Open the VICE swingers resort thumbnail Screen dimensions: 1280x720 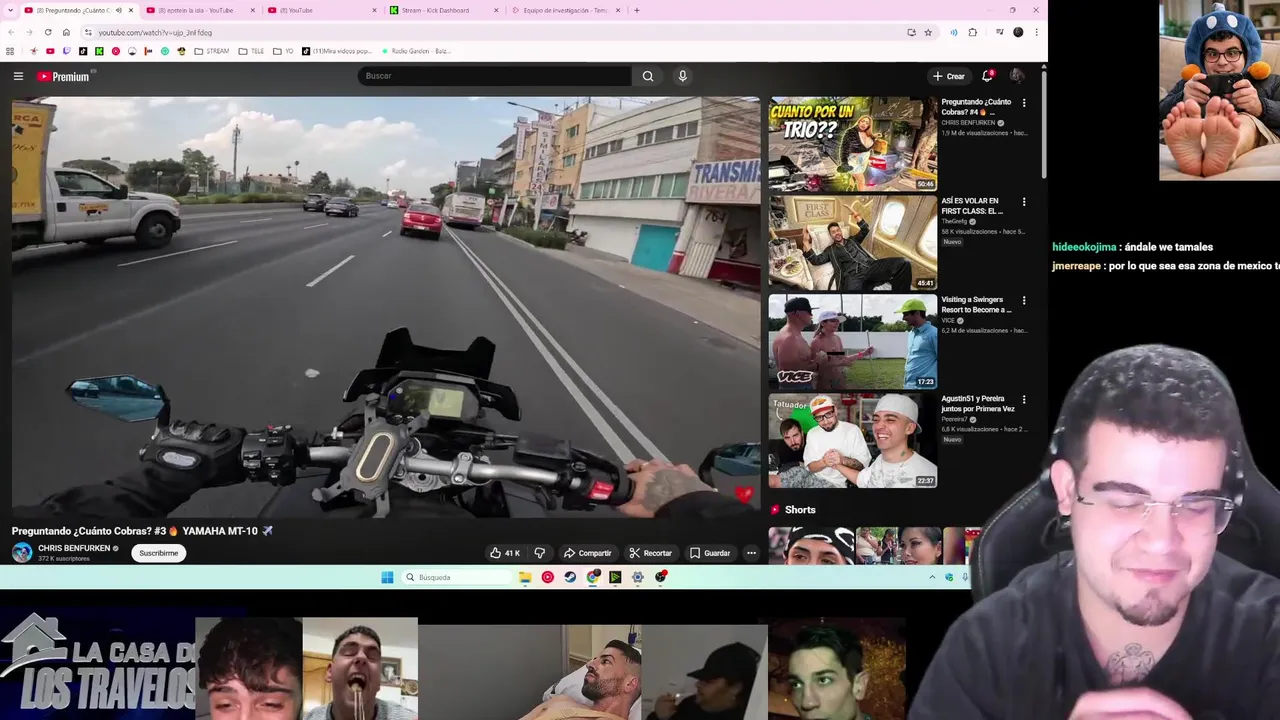point(852,341)
